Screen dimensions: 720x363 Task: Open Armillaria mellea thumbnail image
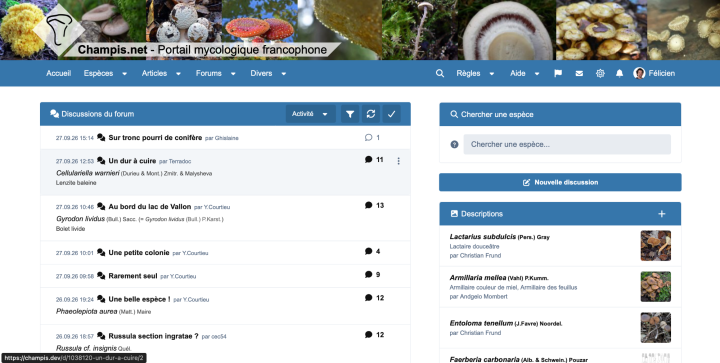(655, 286)
